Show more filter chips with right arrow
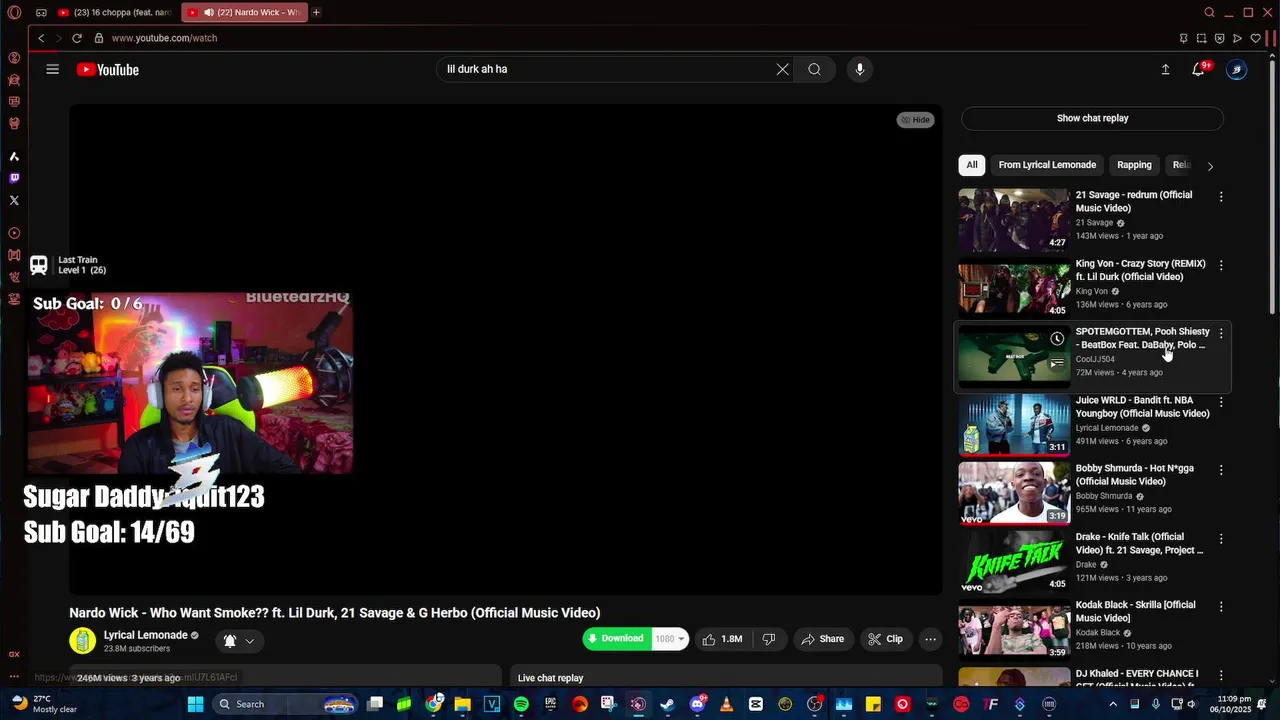Viewport: 1280px width, 720px height. (x=1210, y=166)
